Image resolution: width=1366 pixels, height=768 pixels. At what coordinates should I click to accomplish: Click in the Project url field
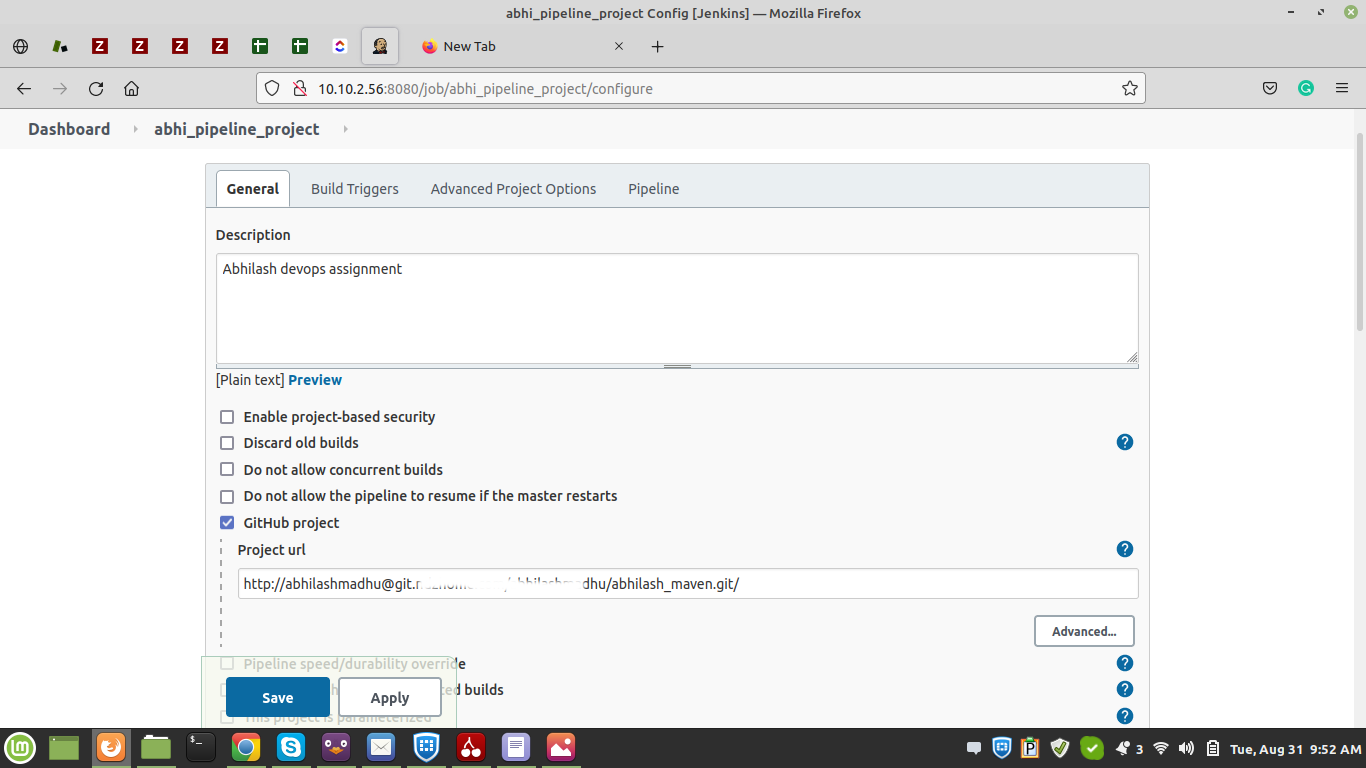688,584
